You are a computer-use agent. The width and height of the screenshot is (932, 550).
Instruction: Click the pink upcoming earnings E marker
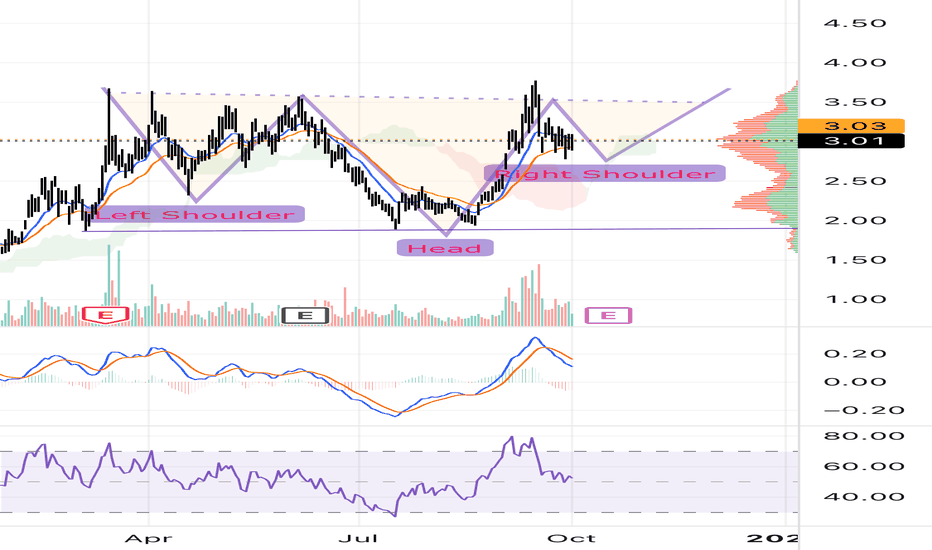[x=608, y=315]
